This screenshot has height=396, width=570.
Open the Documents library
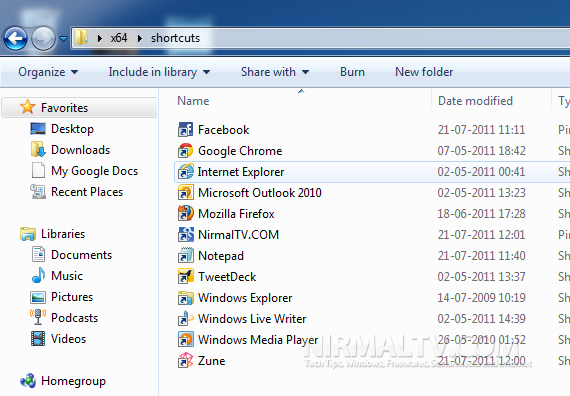[81, 255]
